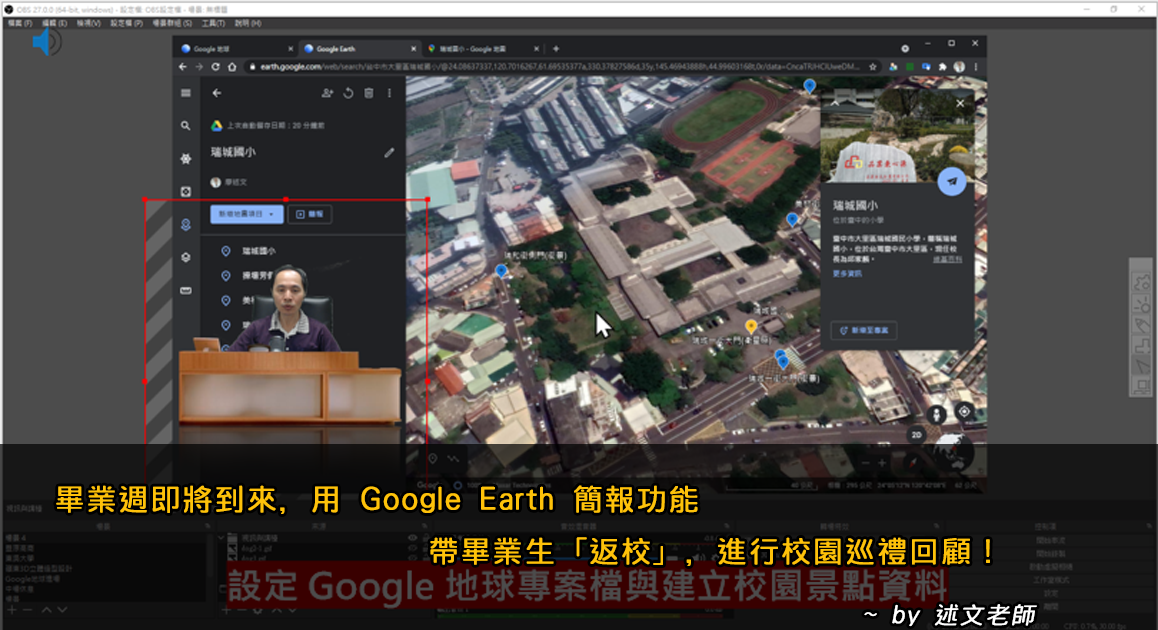Image resolution: width=1158 pixels, height=630 pixels.
Task: Bookmark the page with the star icon
Action: point(873,66)
